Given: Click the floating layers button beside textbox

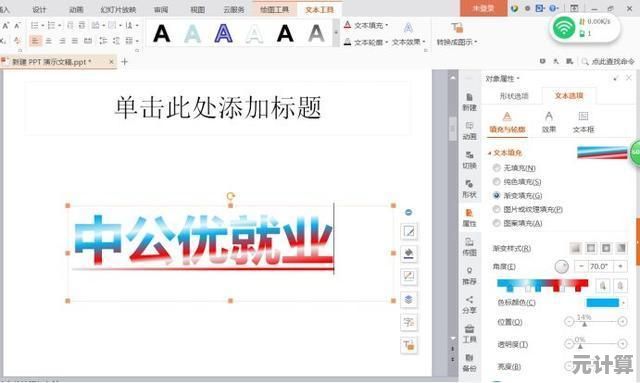Looking at the screenshot, I should [x=409, y=300].
